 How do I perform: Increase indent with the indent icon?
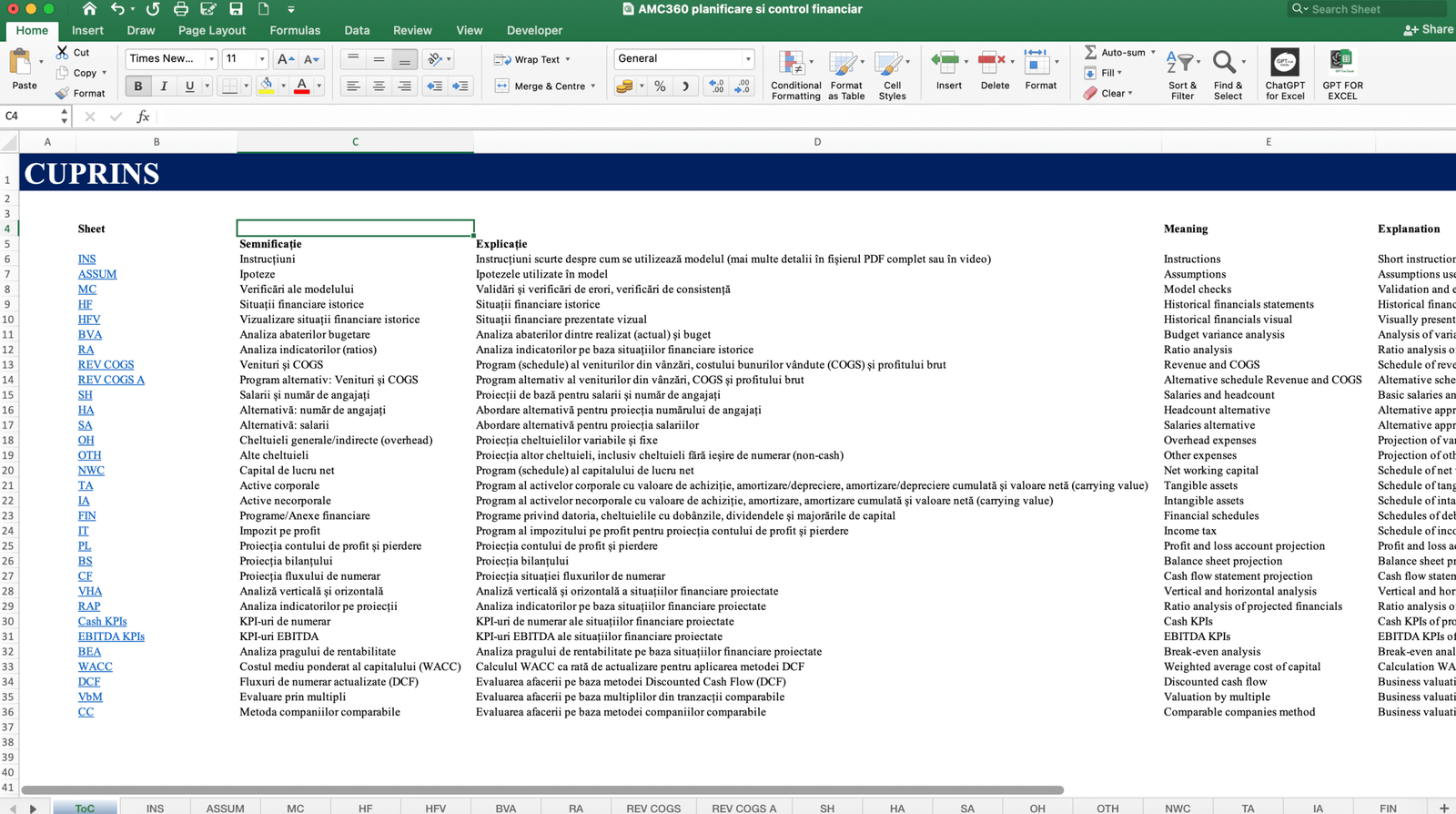460,86
